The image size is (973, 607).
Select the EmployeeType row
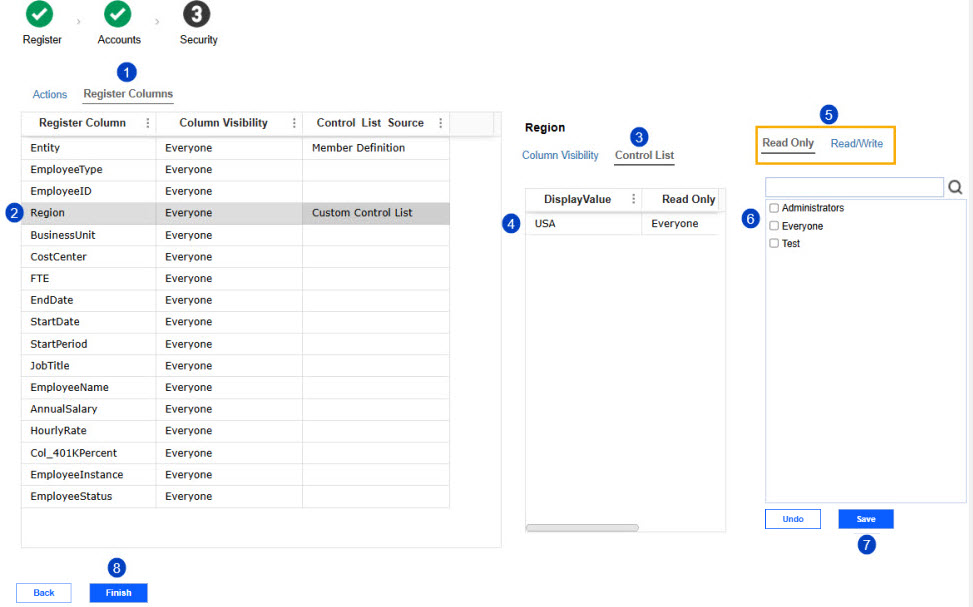point(235,169)
